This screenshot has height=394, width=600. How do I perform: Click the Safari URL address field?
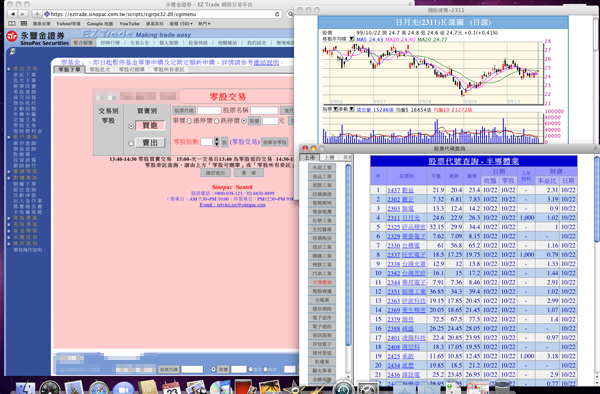point(162,14)
